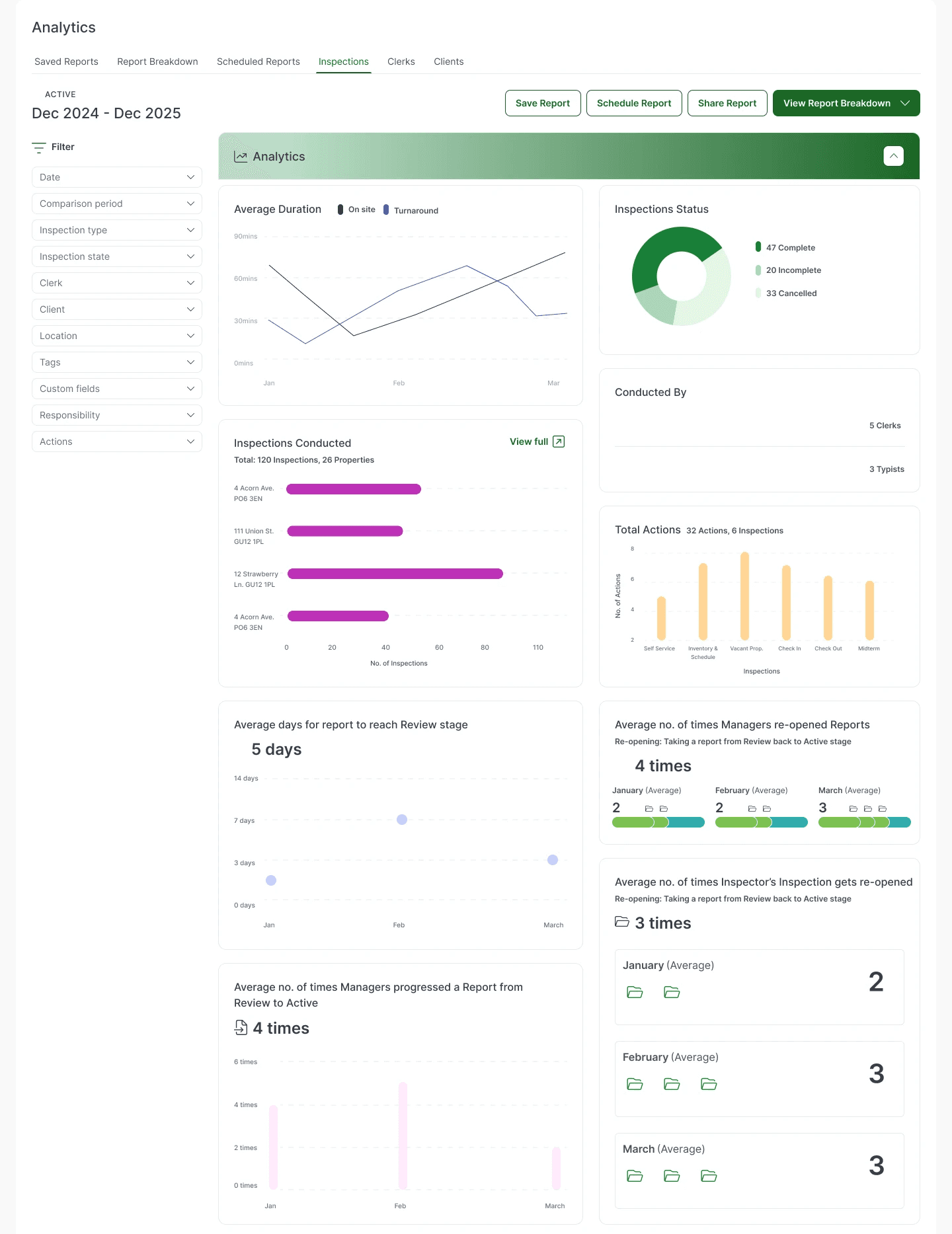
Task: Collapse the Analytics section chevron
Action: [893, 156]
